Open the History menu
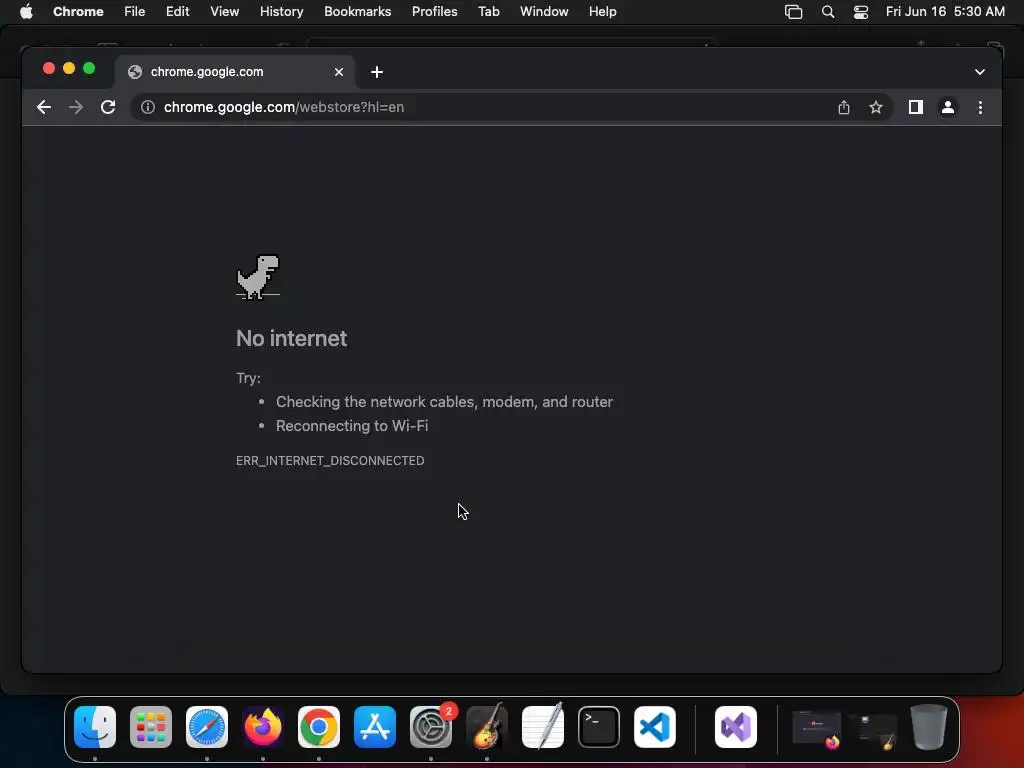The width and height of the screenshot is (1024, 768). point(281,12)
